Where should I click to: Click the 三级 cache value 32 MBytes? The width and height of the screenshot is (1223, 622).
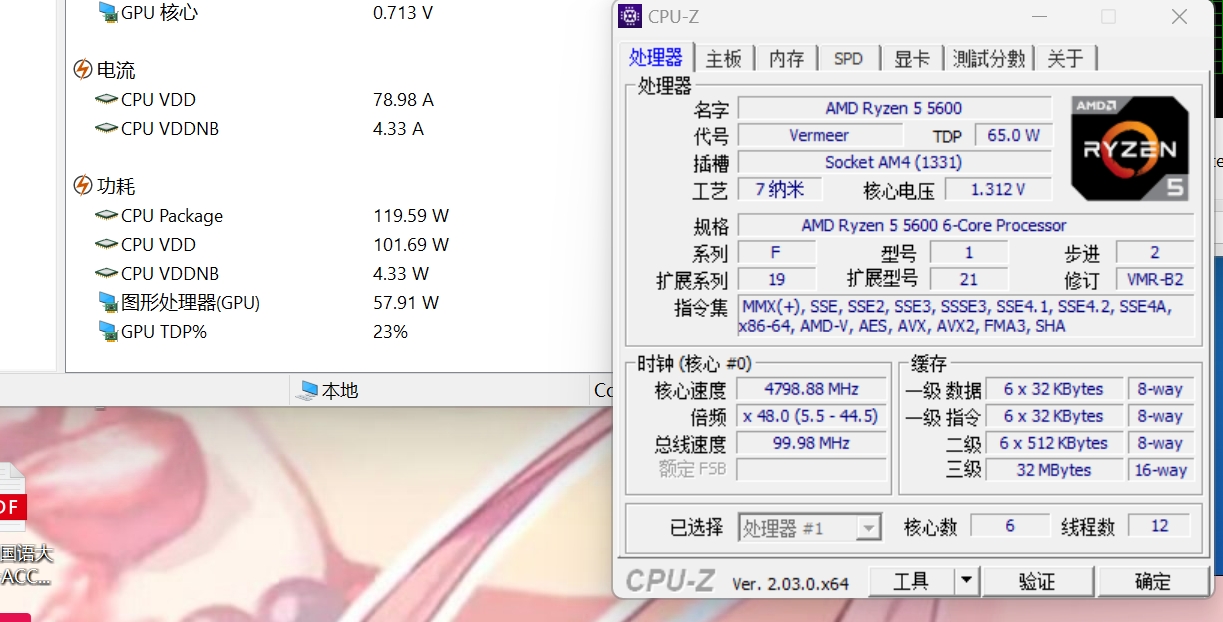(1054, 470)
